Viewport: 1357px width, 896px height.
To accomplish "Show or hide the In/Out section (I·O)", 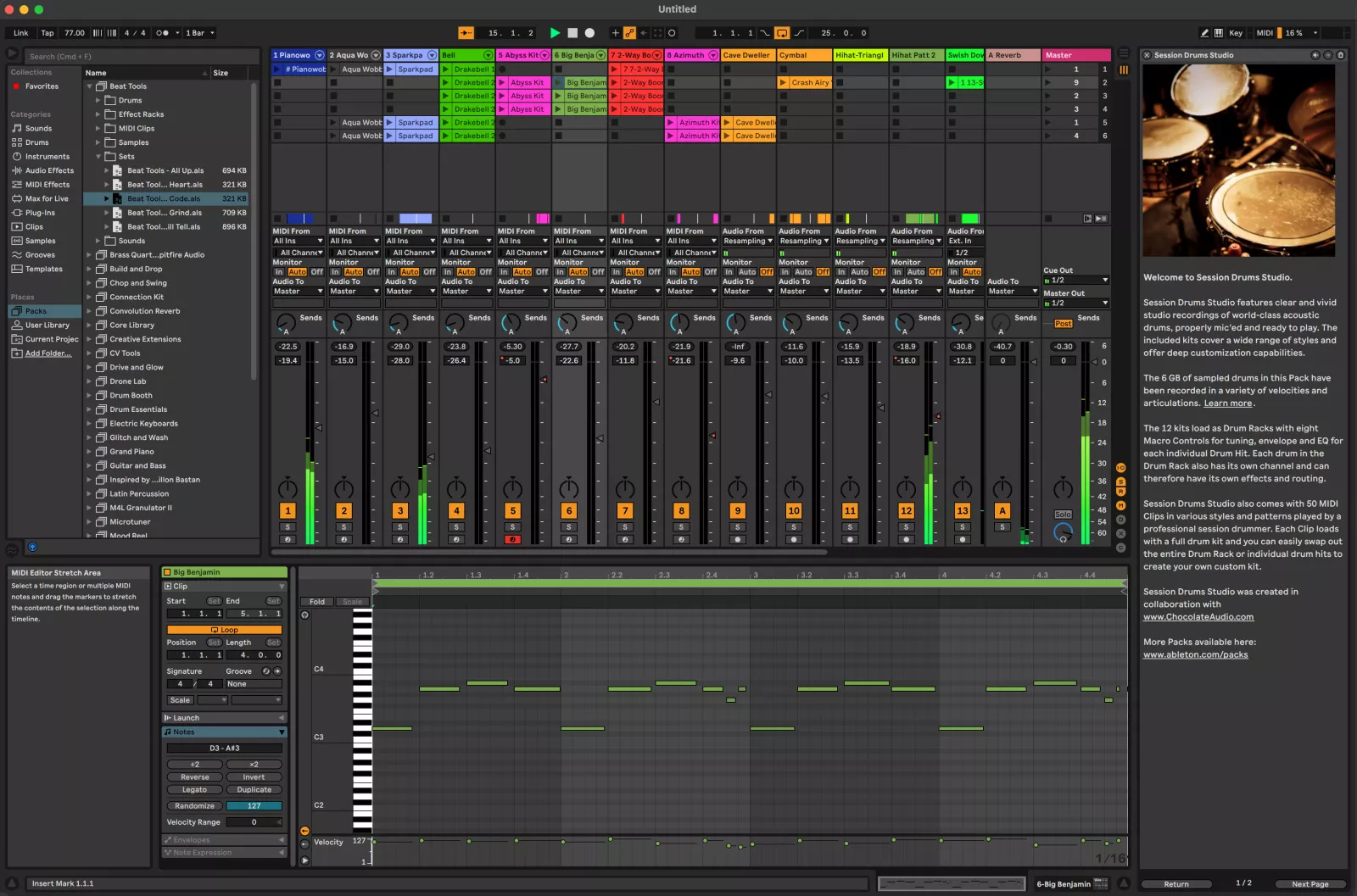I will click(x=1121, y=468).
